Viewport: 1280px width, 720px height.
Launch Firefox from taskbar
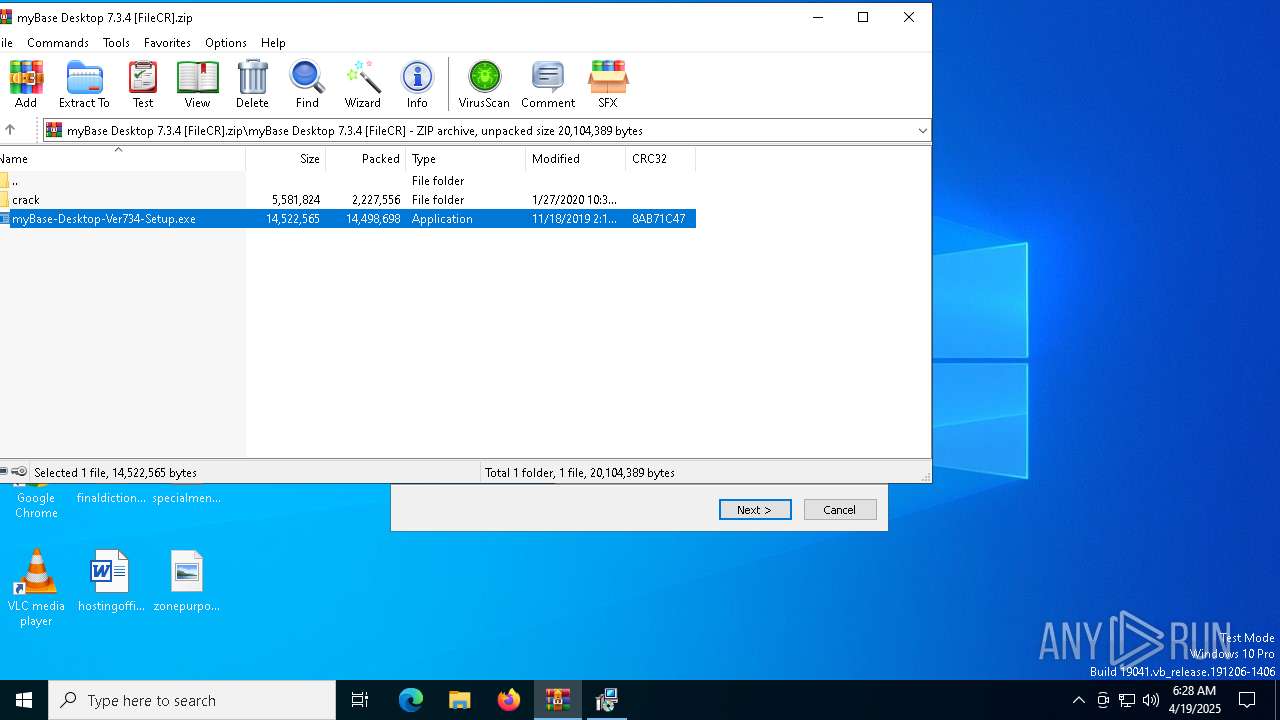[509, 700]
